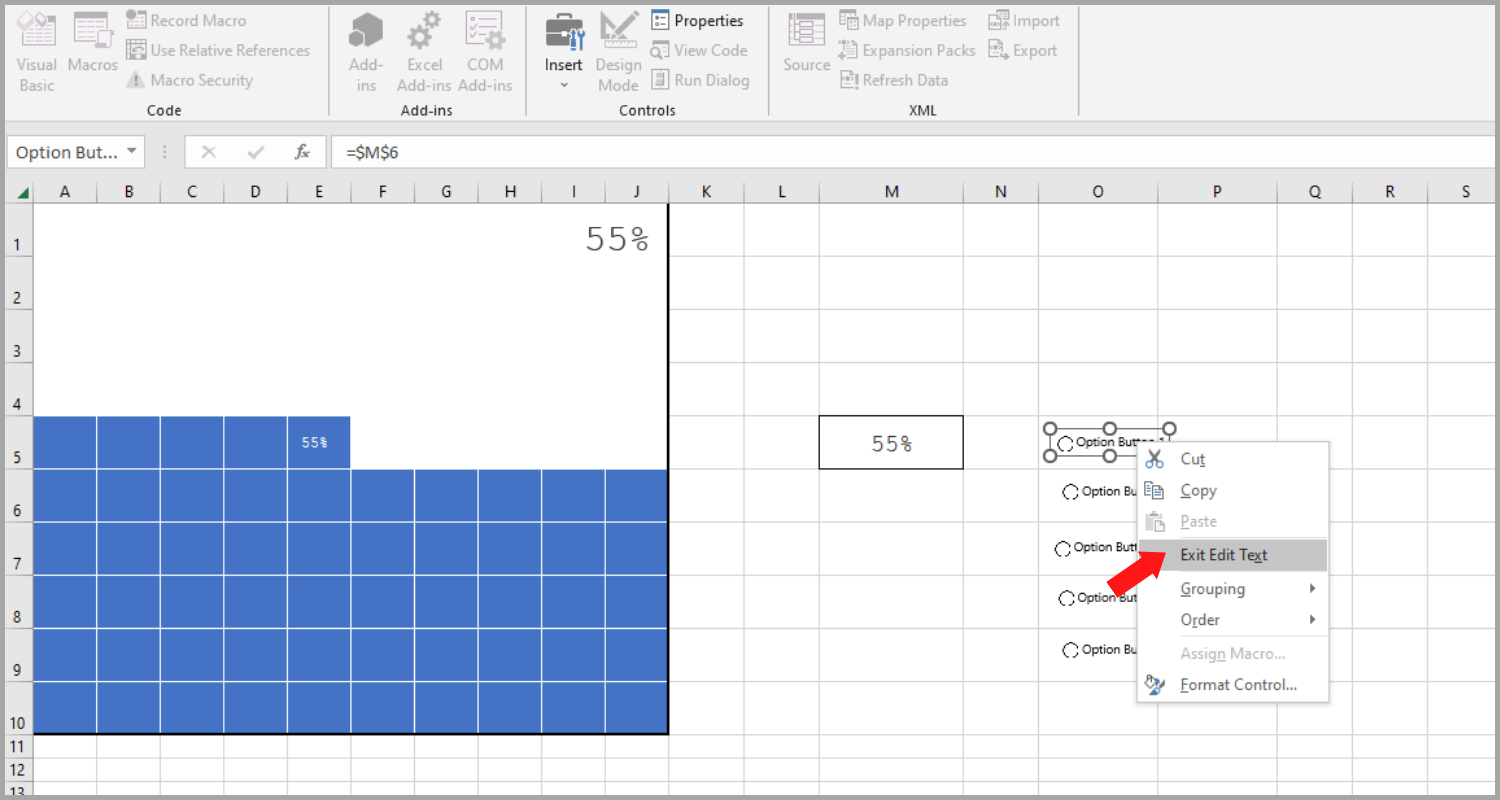Click the Properties icon in Controls

click(x=697, y=21)
